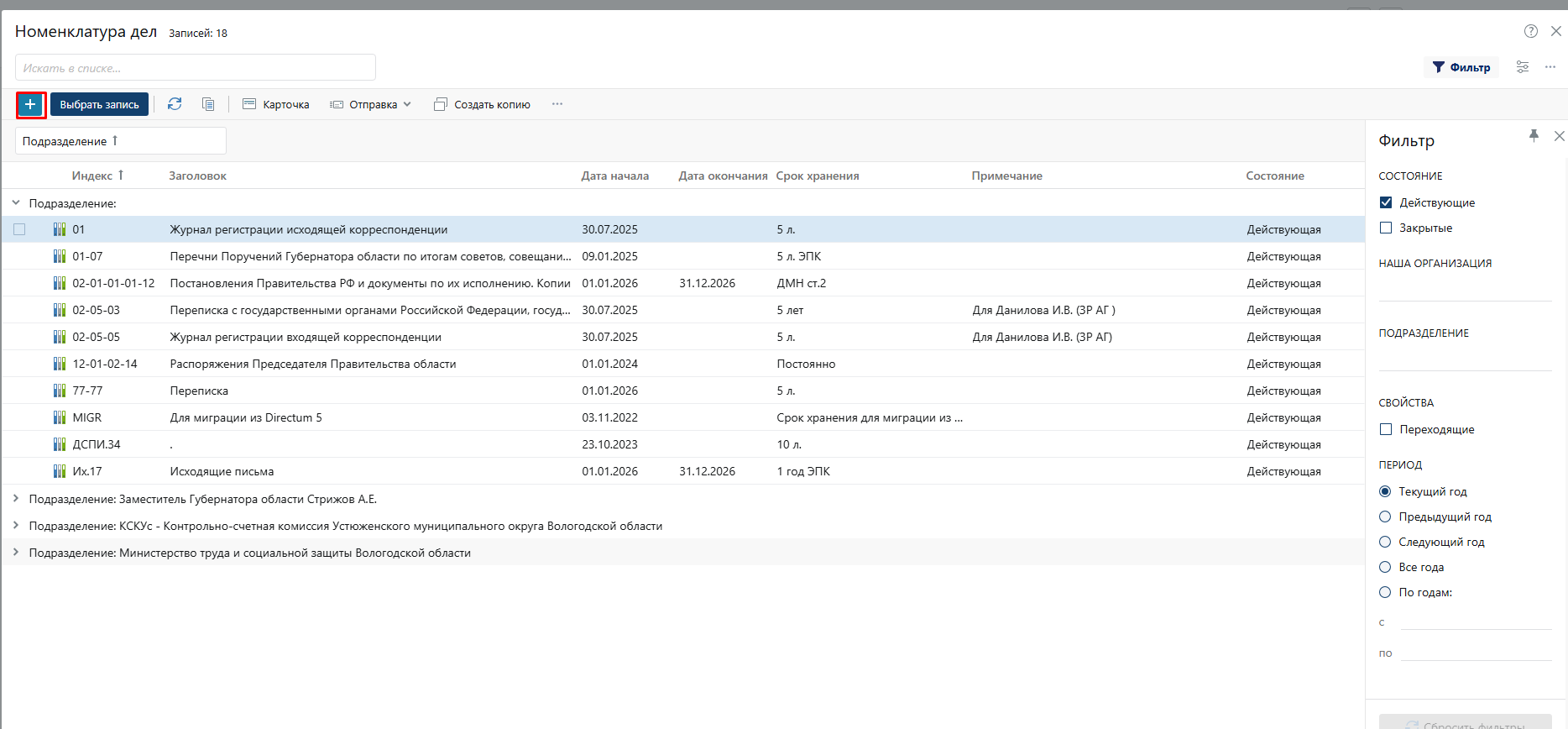Image resolution: width=1568 pixels, height=729 pixels.
Task: Click the file icon for record MIGR
Action: tap(60, 417)
